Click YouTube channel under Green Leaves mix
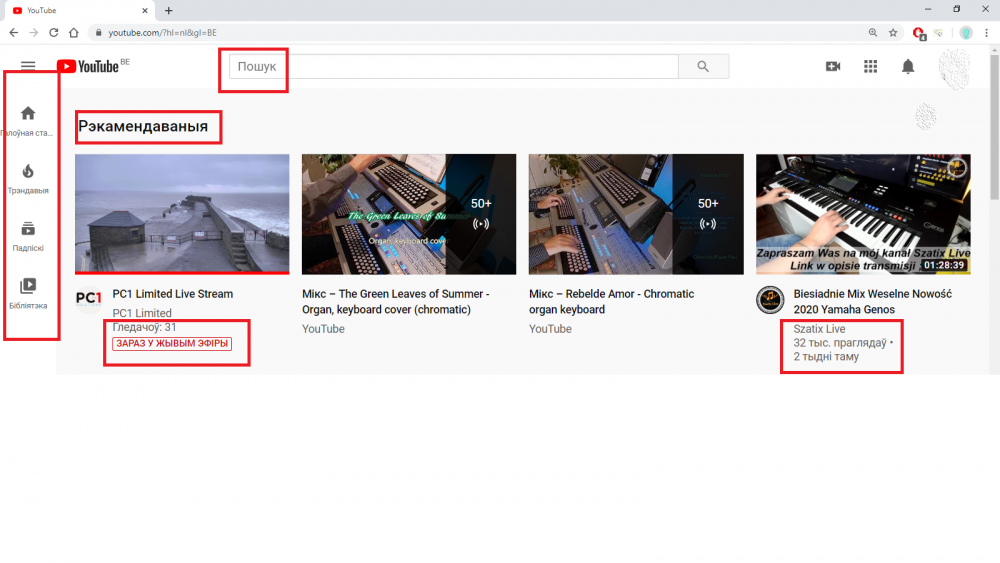The image size is (1000, 563). (x=323, y=329)
